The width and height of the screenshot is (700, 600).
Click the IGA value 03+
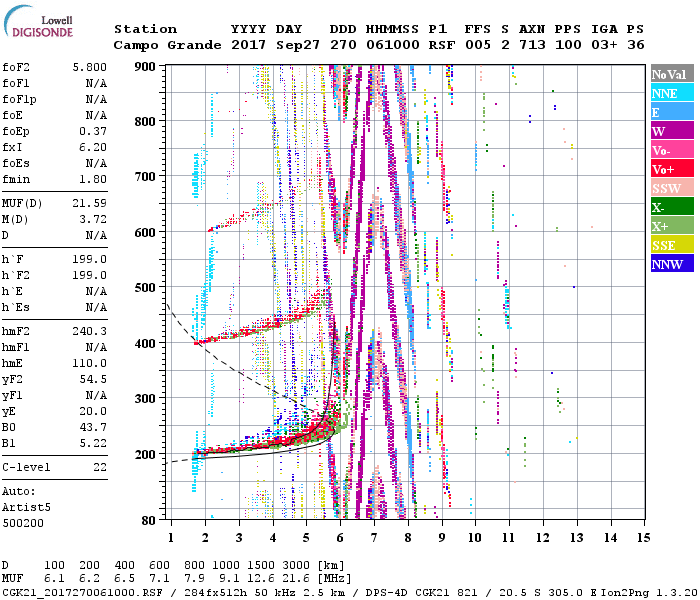(x=604, y=45)
